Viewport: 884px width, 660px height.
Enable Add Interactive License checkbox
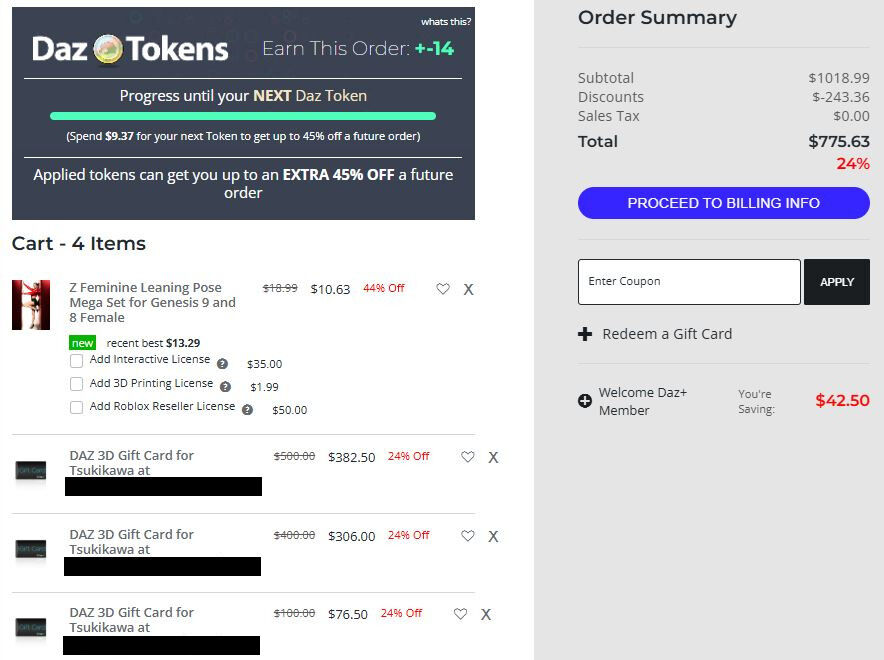[77, 361]
